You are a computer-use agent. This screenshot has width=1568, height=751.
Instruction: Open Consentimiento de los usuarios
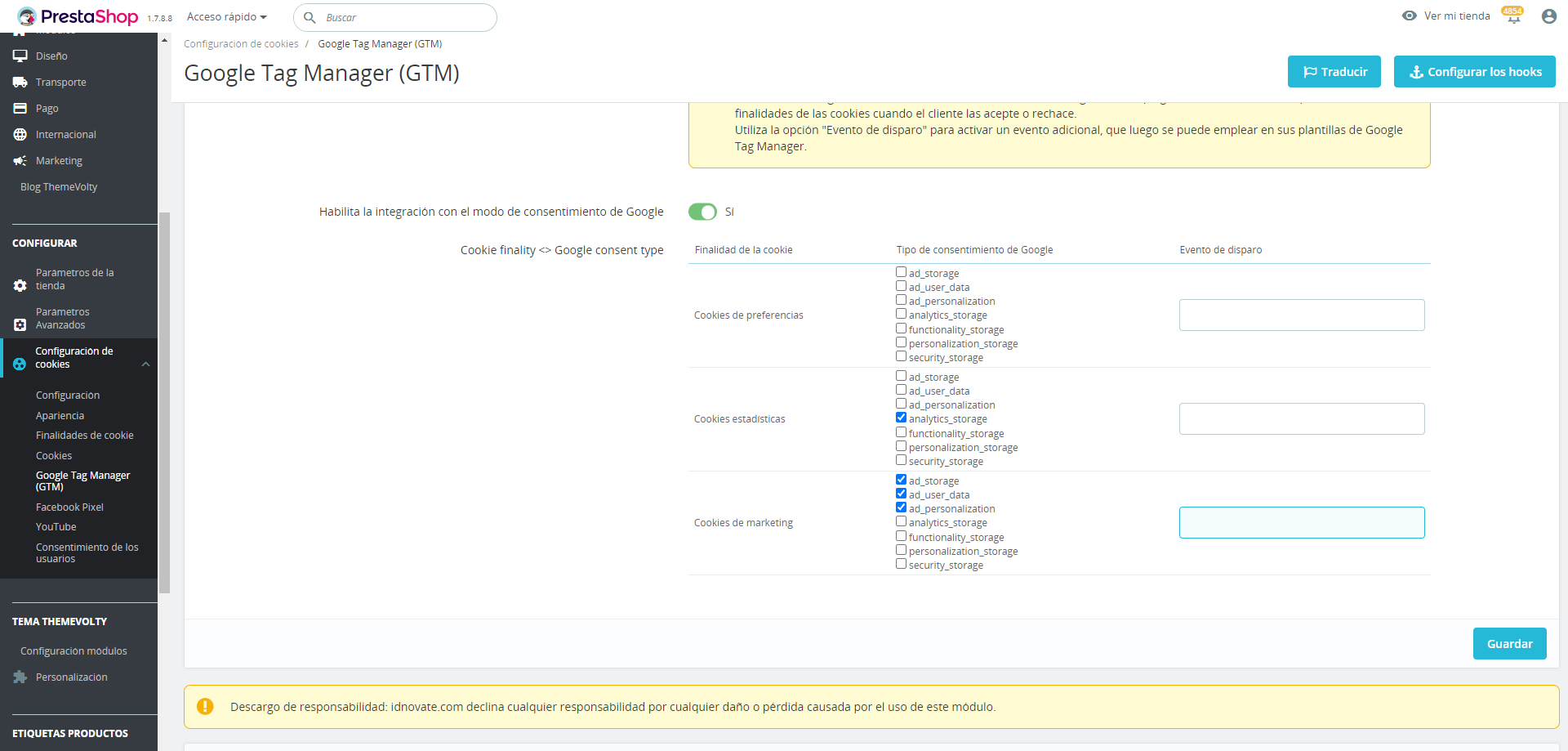87,553
